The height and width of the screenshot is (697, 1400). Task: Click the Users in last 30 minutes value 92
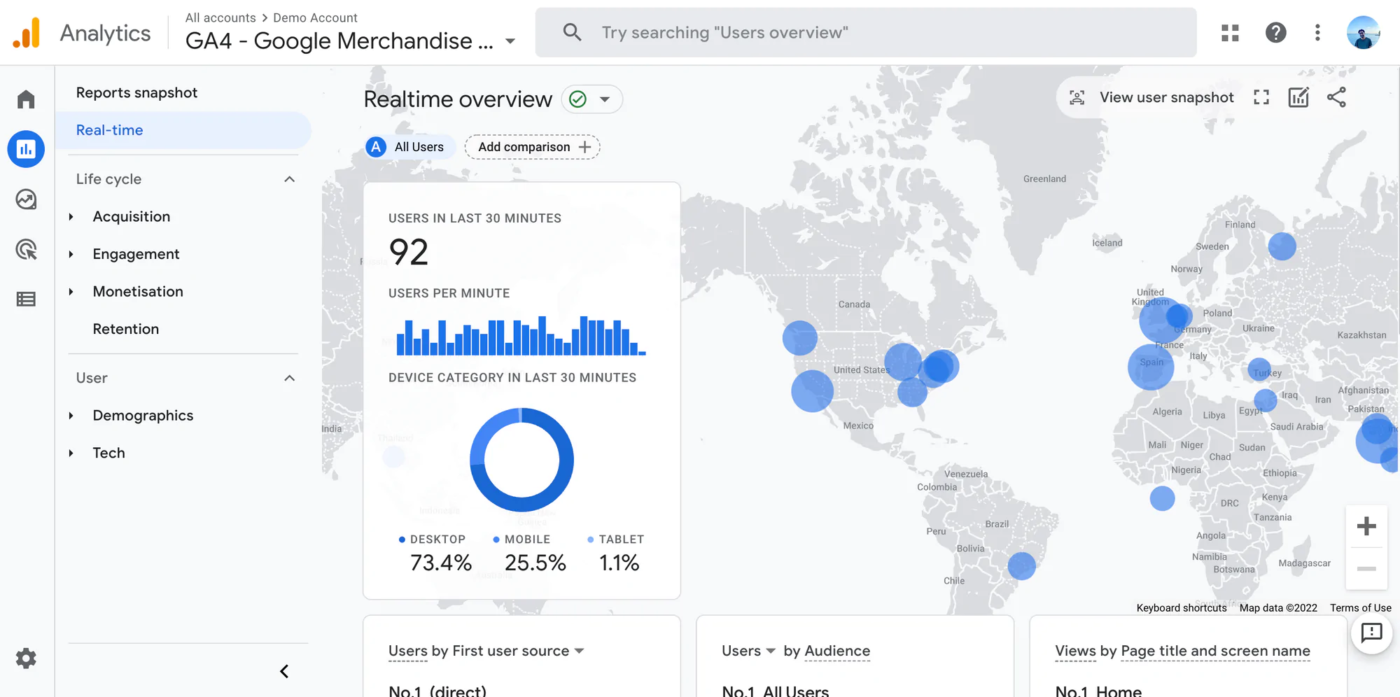(x=408, y=252)
